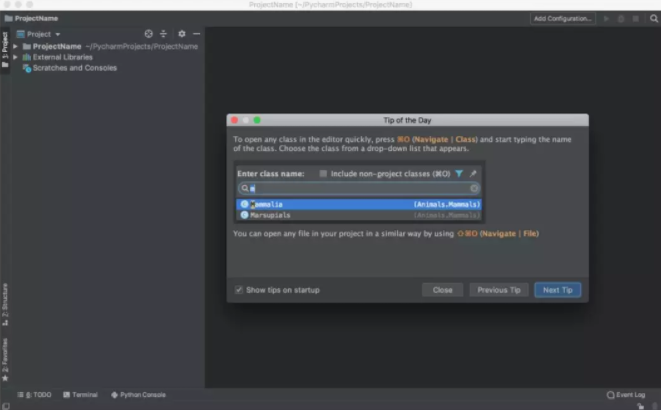661x410 pixels.
Task: Open the Event Log
Action: [x=626, y=395]
